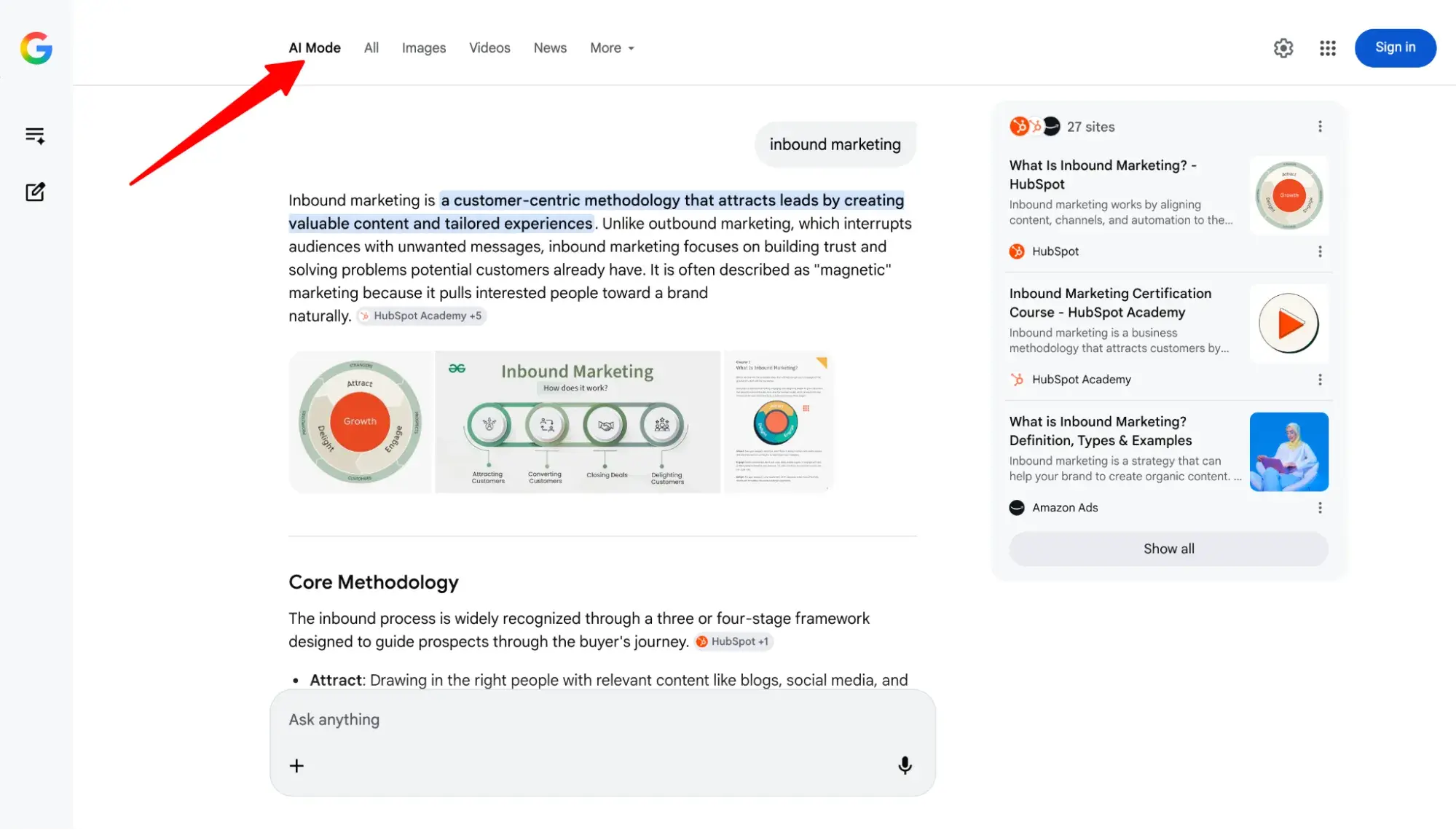The height and width of the screenshot is (830, 1456).
Task: Click the Show all button
Action: click(x=1168, y=549)
